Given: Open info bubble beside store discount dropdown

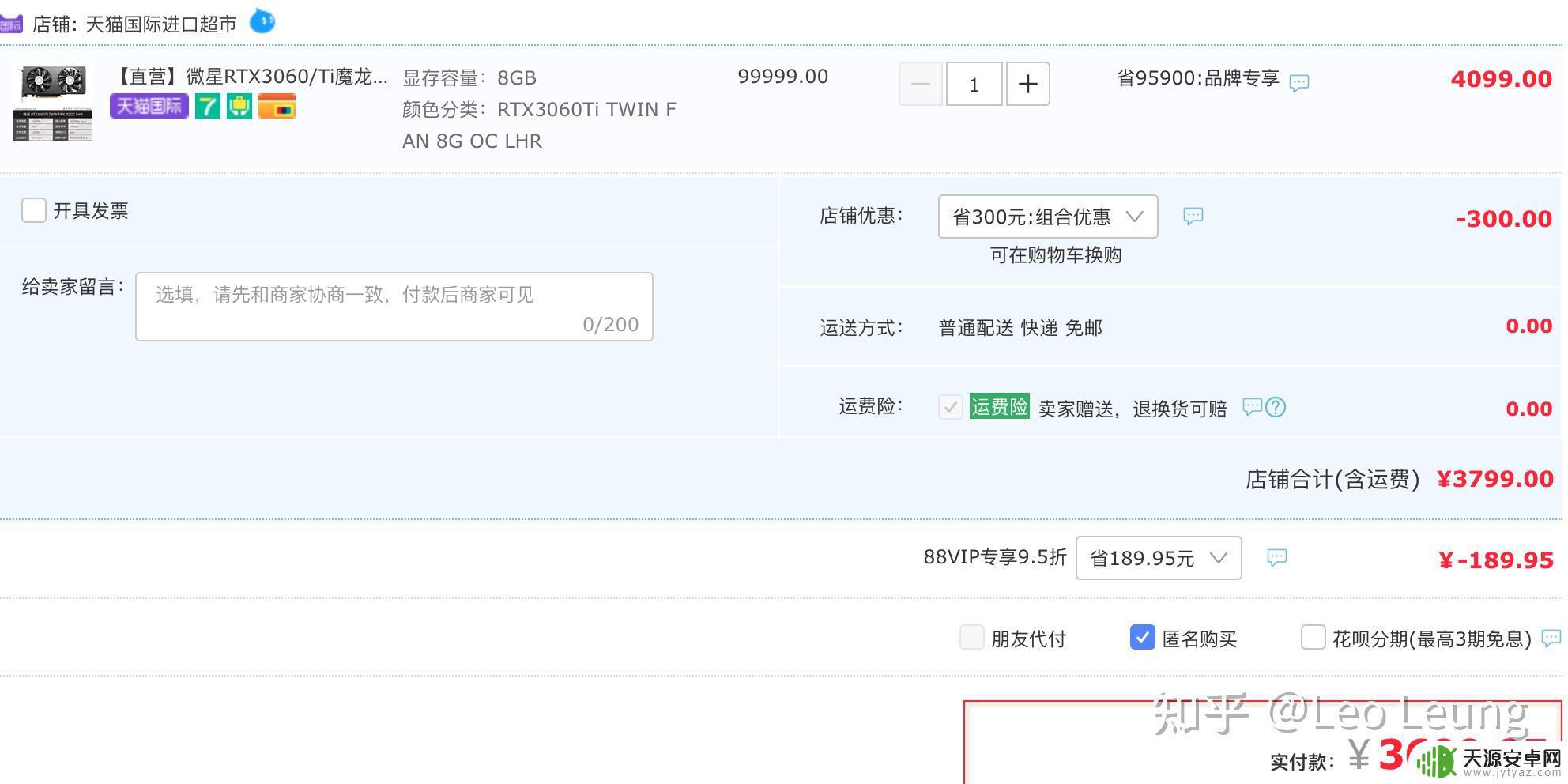Looking at the screenshot, I should (1193, 216).
